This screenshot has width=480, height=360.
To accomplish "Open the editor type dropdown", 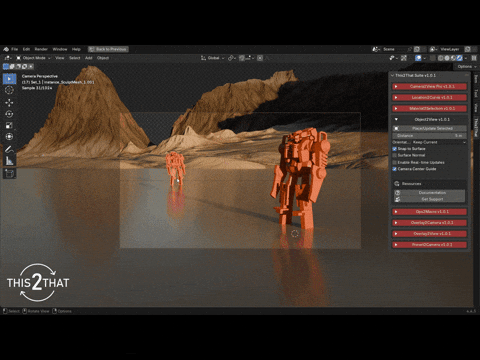I will point(8,58).
